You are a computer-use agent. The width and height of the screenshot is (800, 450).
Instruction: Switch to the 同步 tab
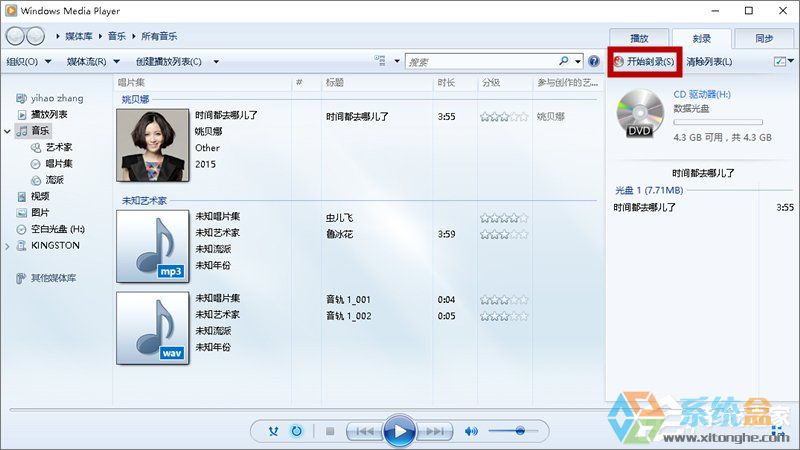(x=764, y=38)
